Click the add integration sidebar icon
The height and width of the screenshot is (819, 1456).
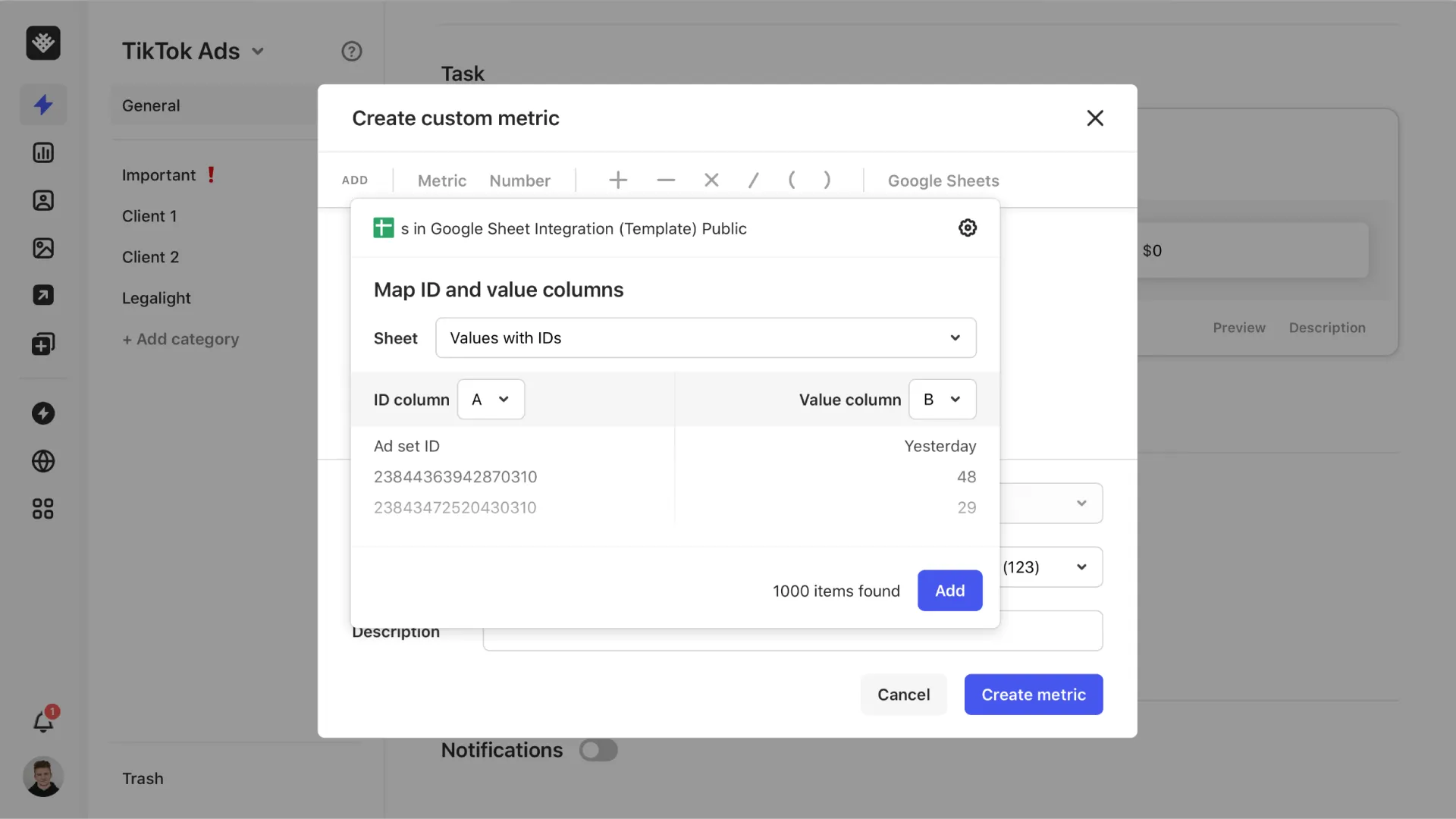pos(43,344)
